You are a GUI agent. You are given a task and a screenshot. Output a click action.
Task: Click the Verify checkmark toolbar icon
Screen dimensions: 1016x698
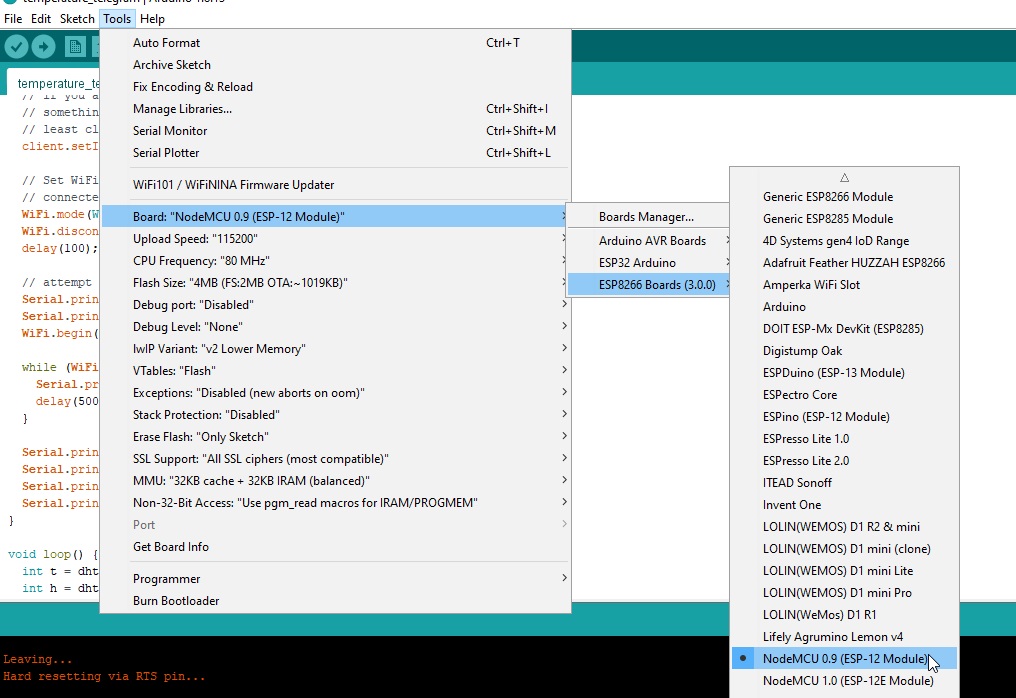[x=16, y=47]
